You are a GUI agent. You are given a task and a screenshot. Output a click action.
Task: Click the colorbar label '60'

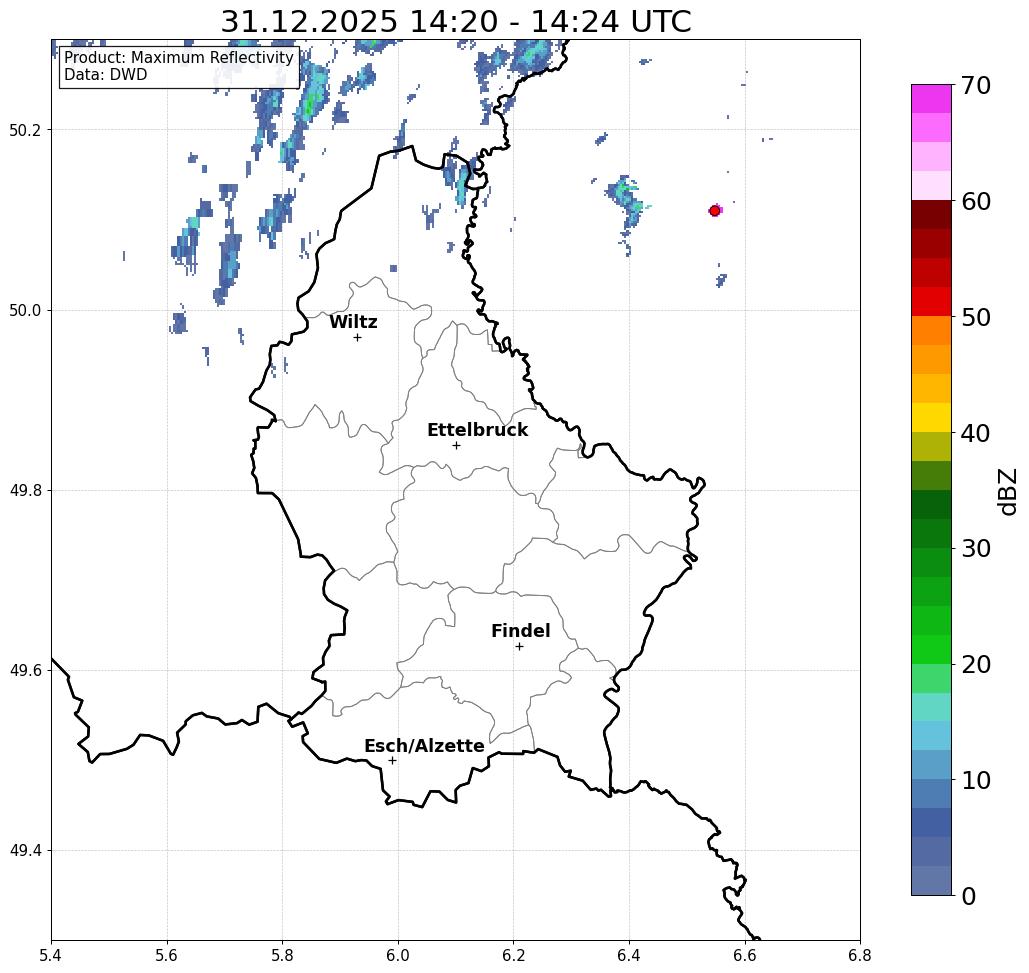[975, 201]
